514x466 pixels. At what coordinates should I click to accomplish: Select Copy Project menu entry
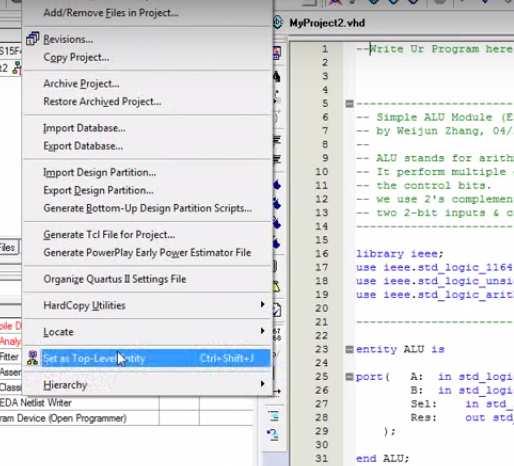point(76,57)
